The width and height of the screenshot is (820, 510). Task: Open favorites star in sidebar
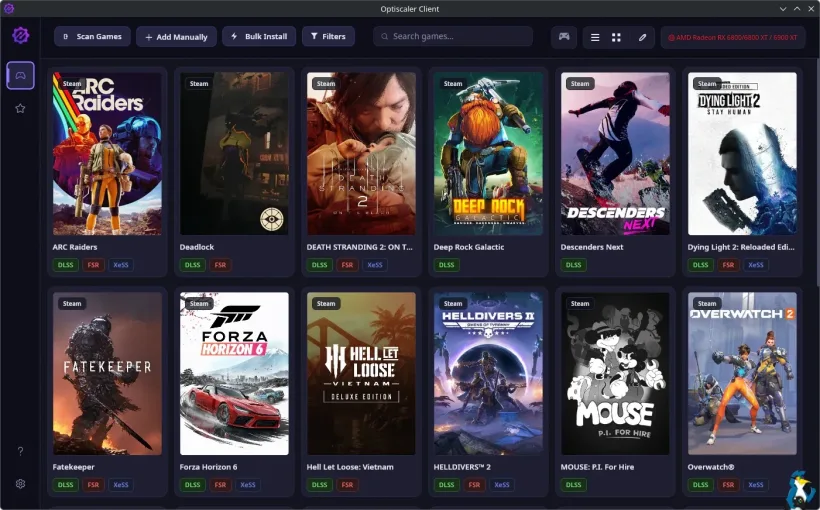tap(20, 108)
